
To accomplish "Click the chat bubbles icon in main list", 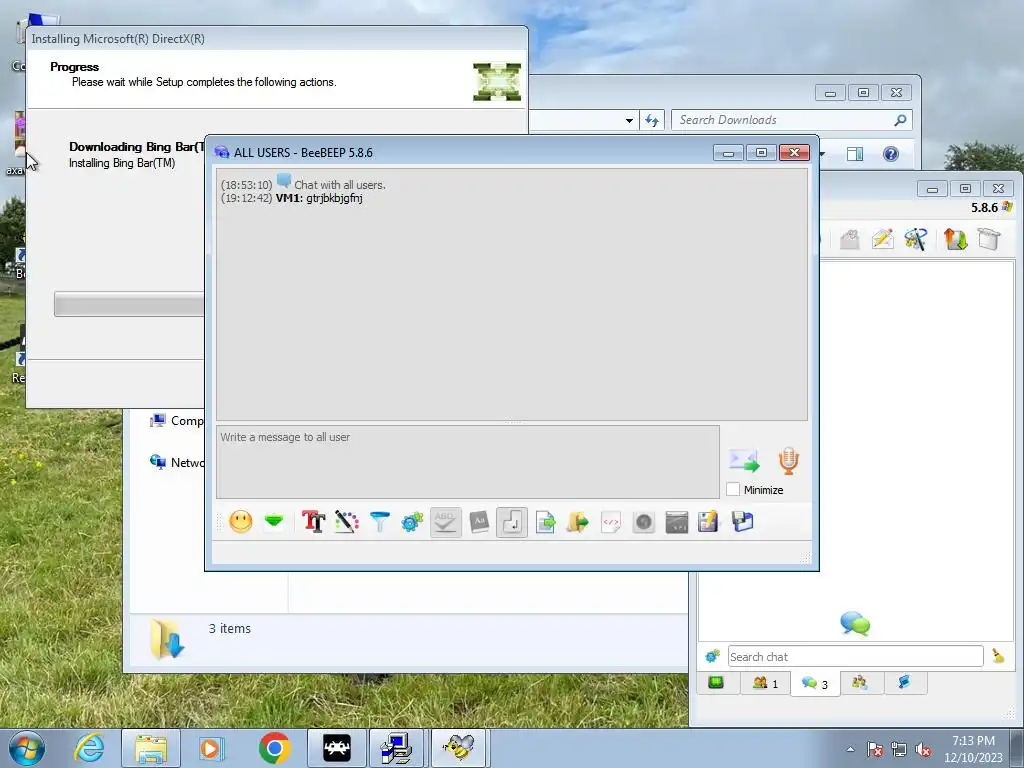I will coord(855,624).
